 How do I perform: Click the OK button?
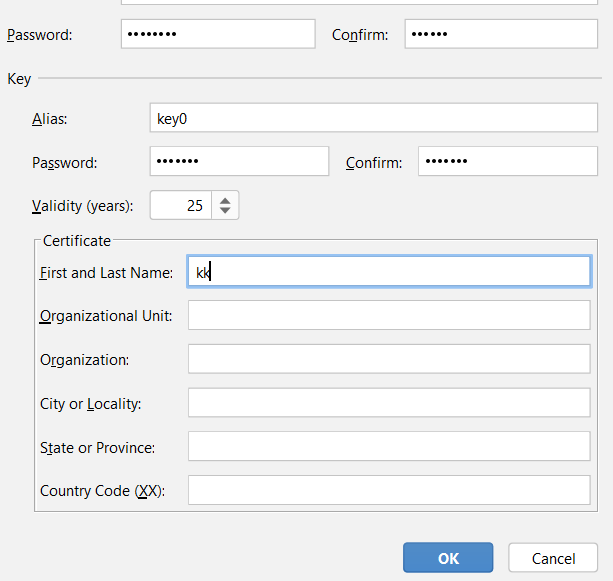448,558
